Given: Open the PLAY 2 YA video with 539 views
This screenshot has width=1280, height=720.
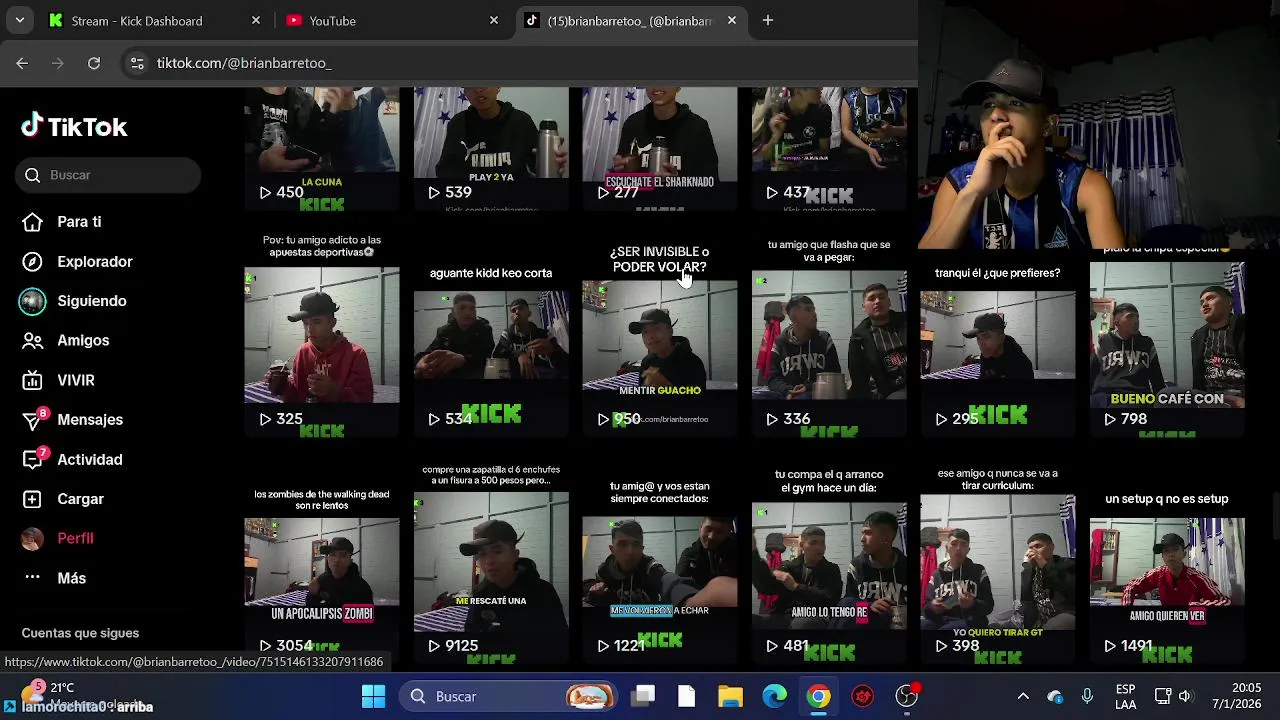Looking at the screenshot, I should point(491,148).
